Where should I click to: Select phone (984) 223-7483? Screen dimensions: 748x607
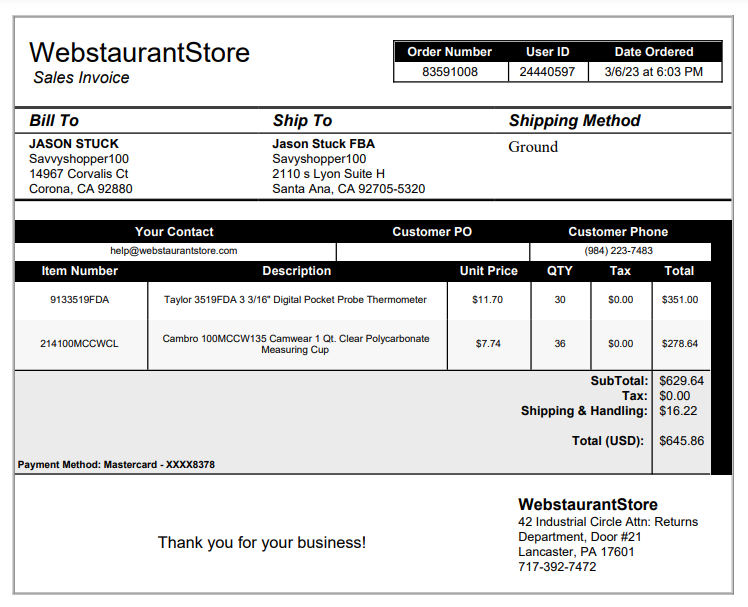(x=619, y=251)
